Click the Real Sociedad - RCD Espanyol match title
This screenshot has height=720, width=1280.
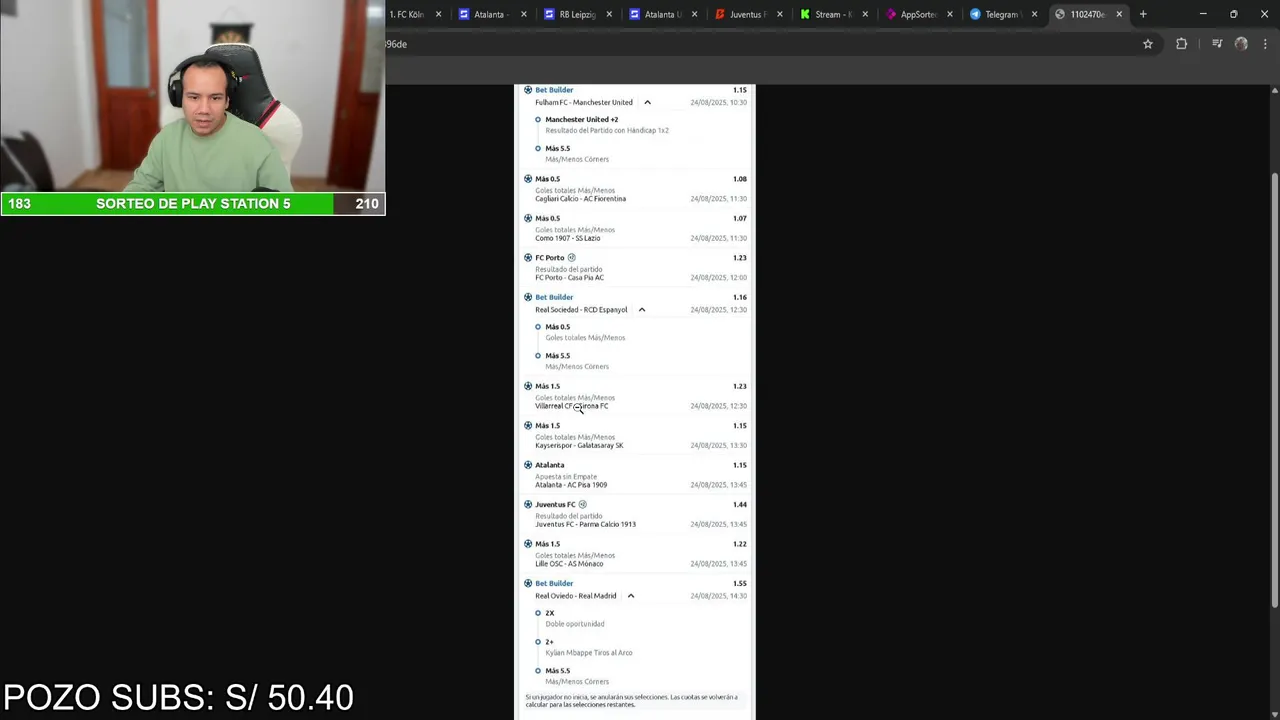(581, 310)
